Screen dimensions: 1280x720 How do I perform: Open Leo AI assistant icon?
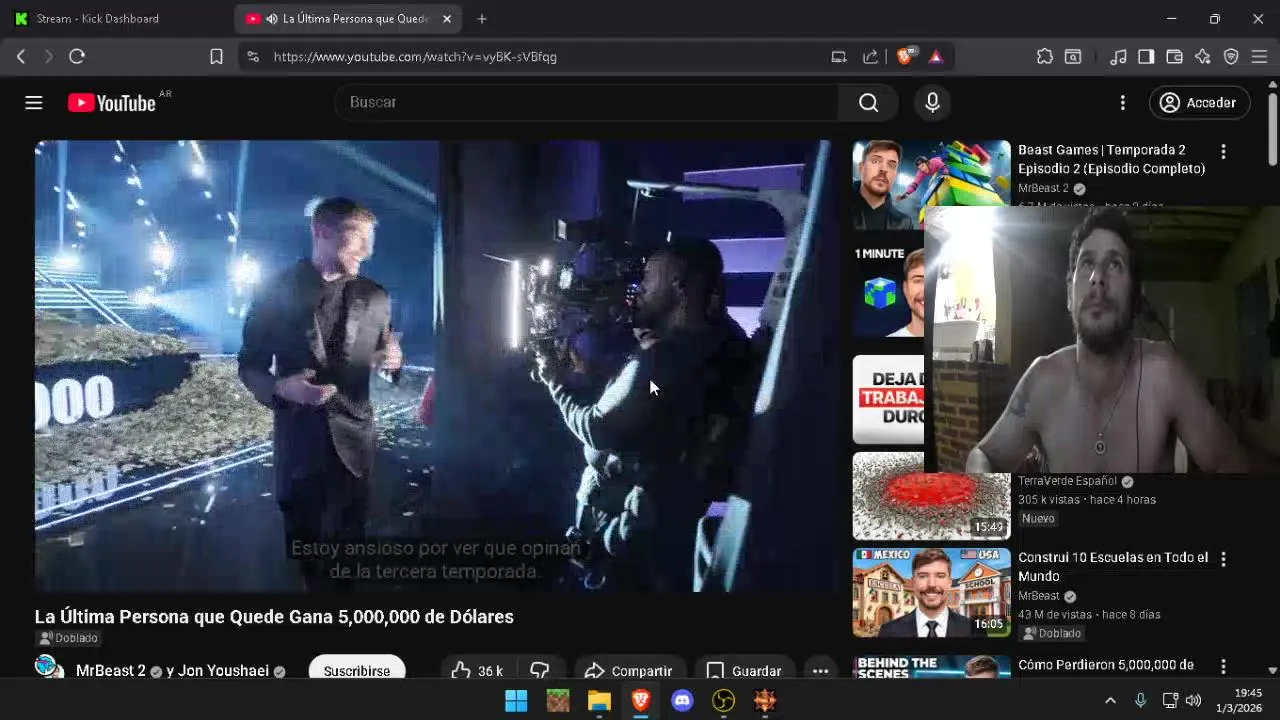point(1203,57)
